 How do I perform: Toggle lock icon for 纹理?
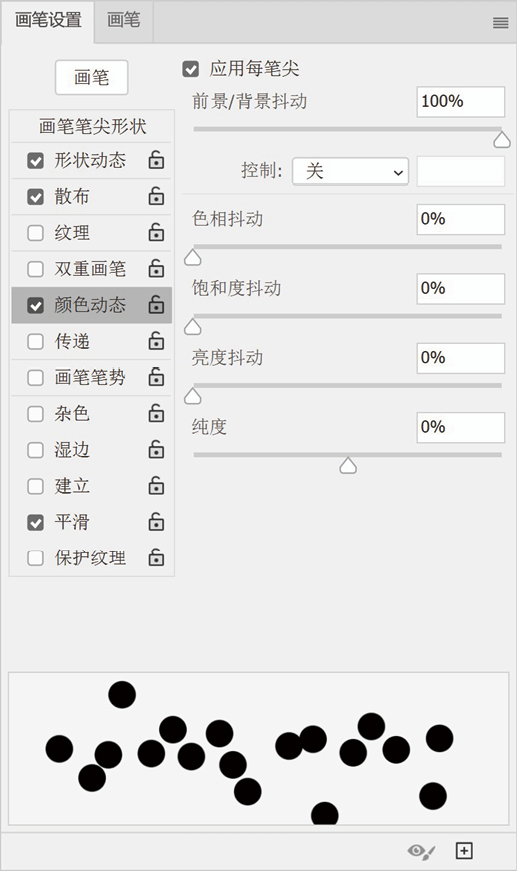156,232
